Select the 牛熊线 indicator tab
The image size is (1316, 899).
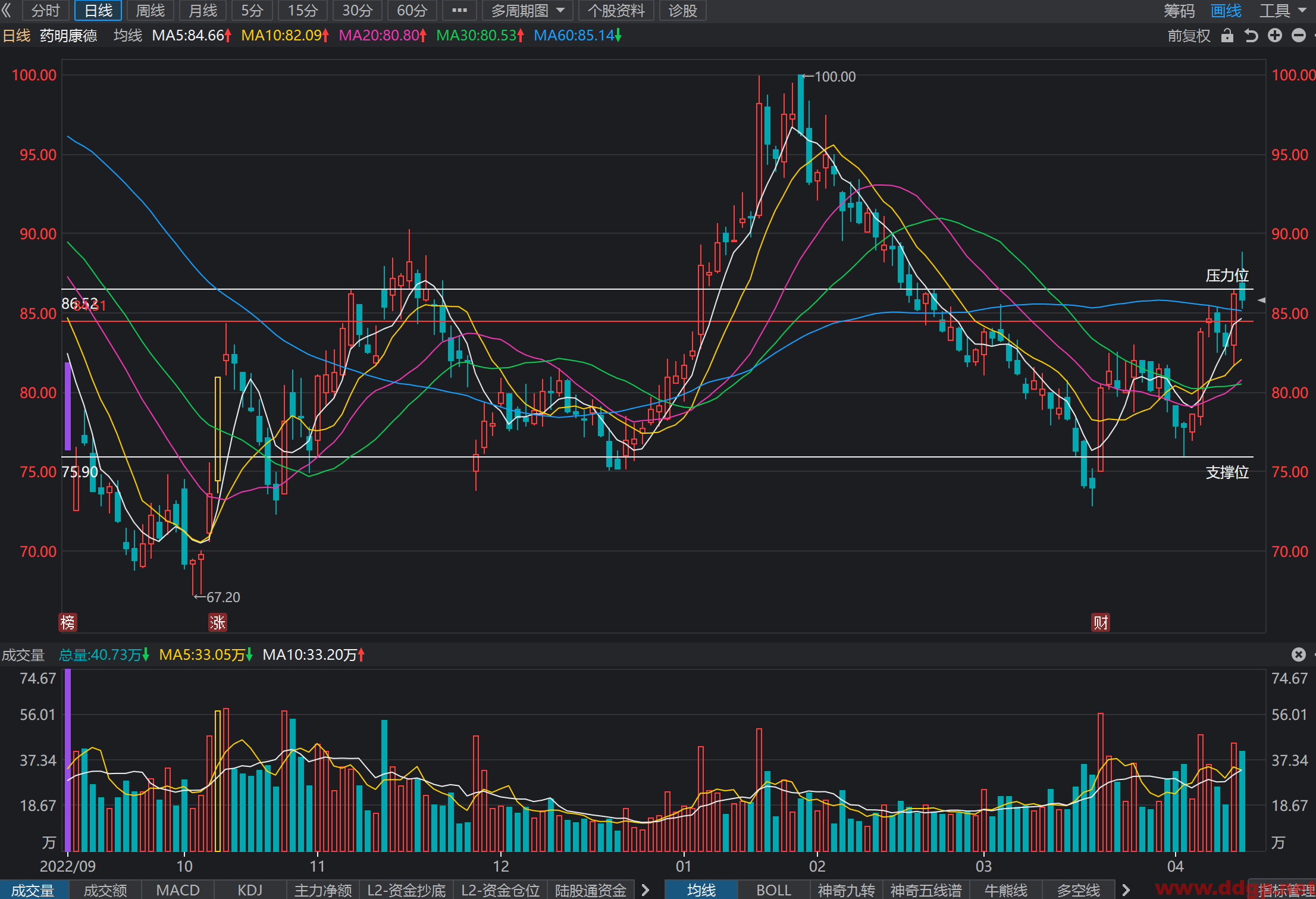[x=1006, y=890]
